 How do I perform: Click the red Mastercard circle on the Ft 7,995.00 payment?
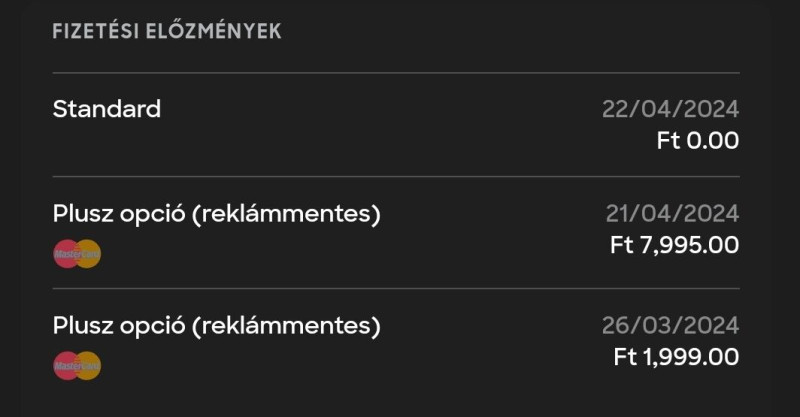point(65,255)
